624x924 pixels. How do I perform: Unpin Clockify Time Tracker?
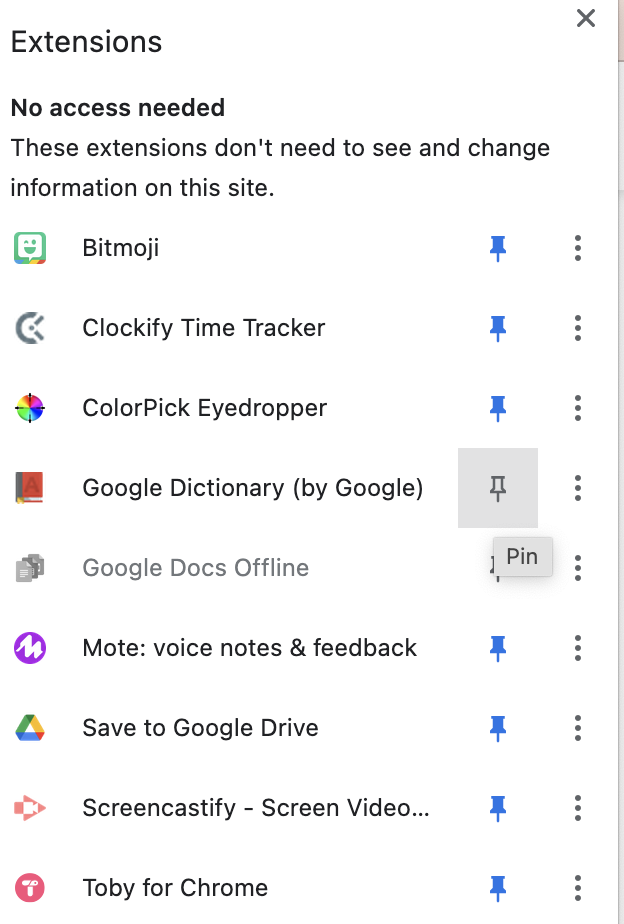click(497, 328)
